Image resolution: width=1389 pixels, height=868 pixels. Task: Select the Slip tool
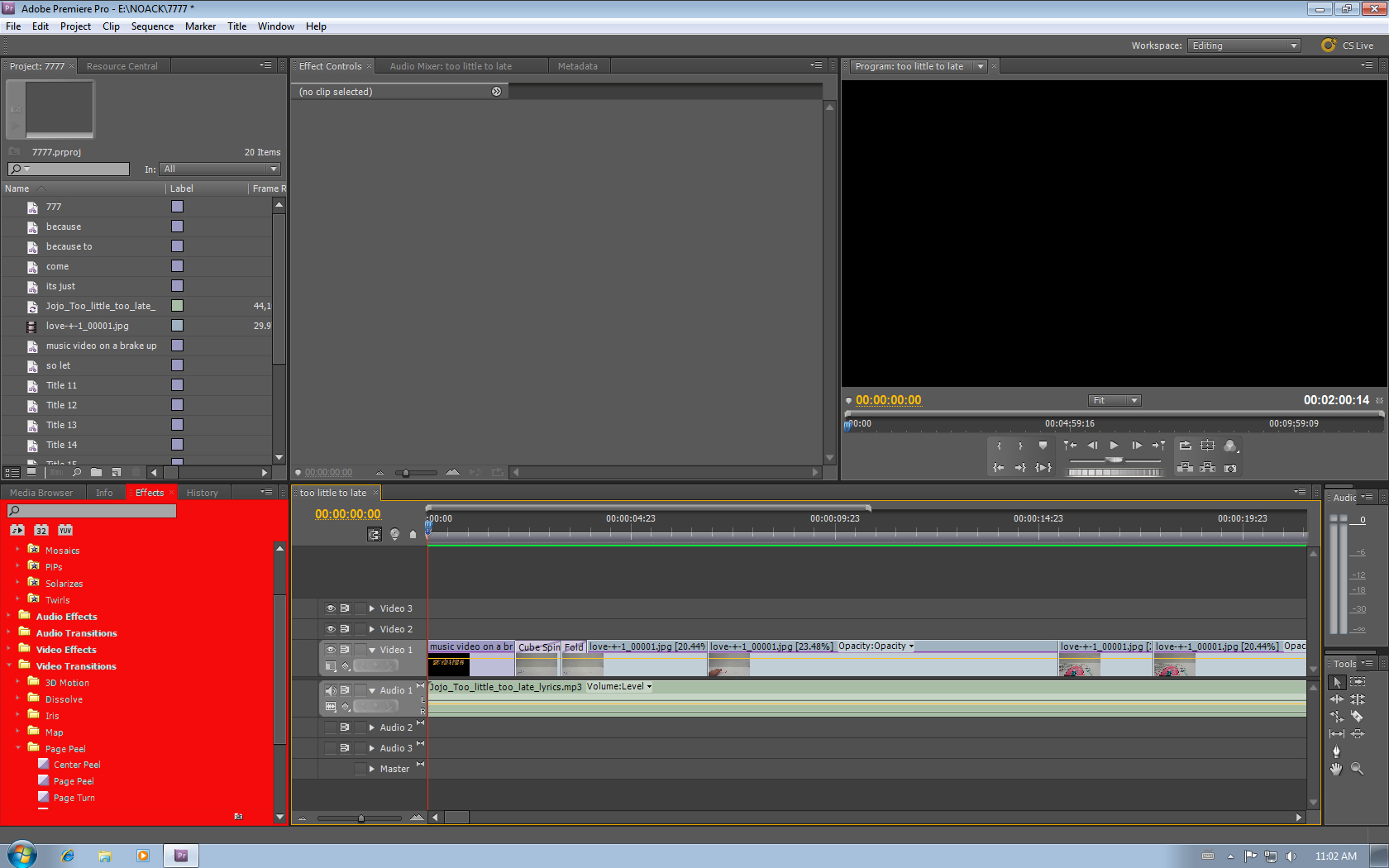(x=1337, y=734)
